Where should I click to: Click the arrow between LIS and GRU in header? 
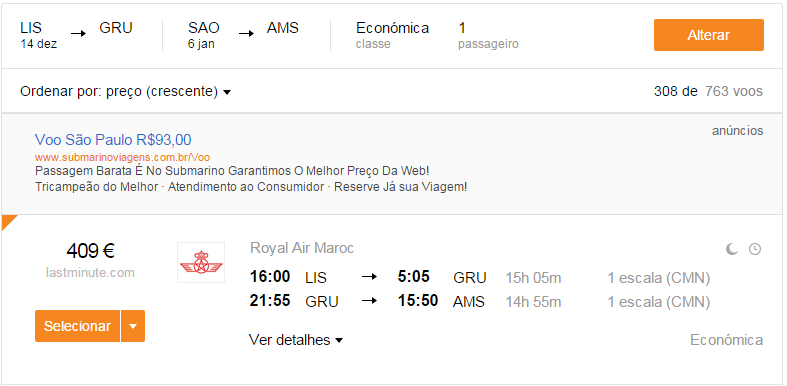point(78,34)
